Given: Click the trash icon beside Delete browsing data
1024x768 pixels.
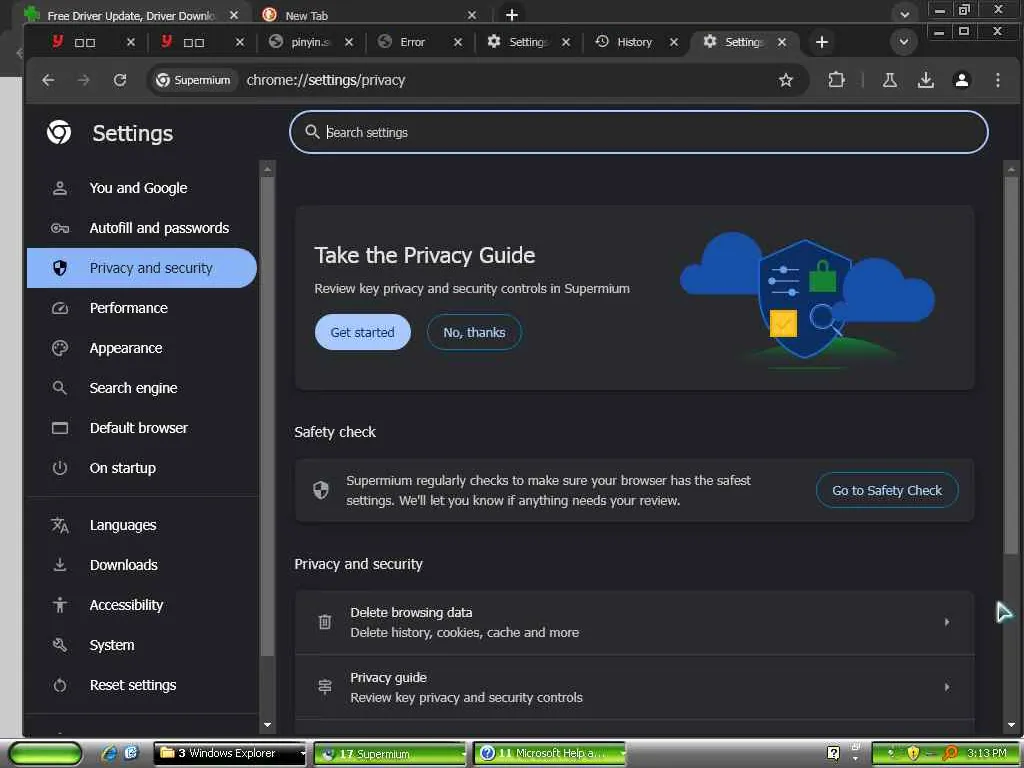Looking at the screenshot, I should (x=325, y=622).
